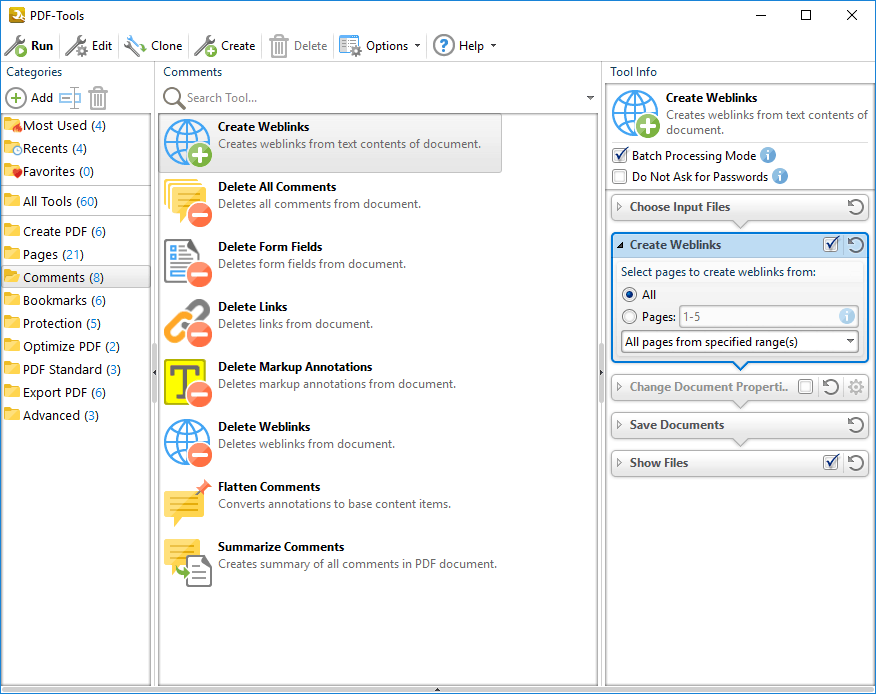Screen dimensions: 876x694
Task: Click the 'Delete Links' title text
Action: tap(253, 307)
